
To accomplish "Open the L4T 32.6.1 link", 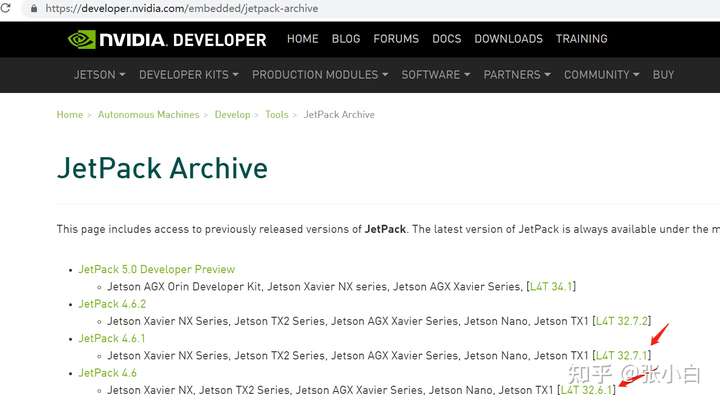I will click(x=586, y=390).
